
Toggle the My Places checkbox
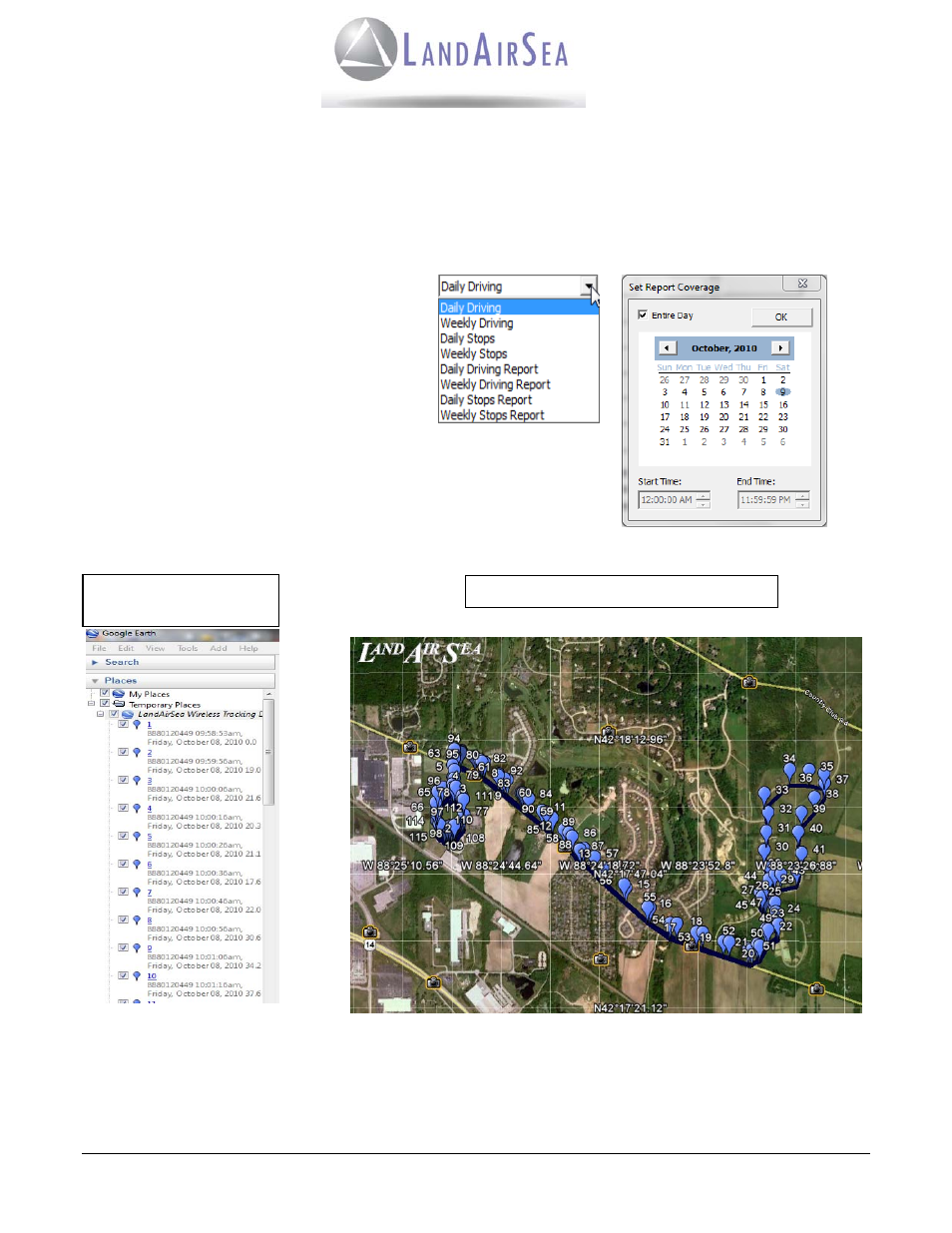click(105, 693)
